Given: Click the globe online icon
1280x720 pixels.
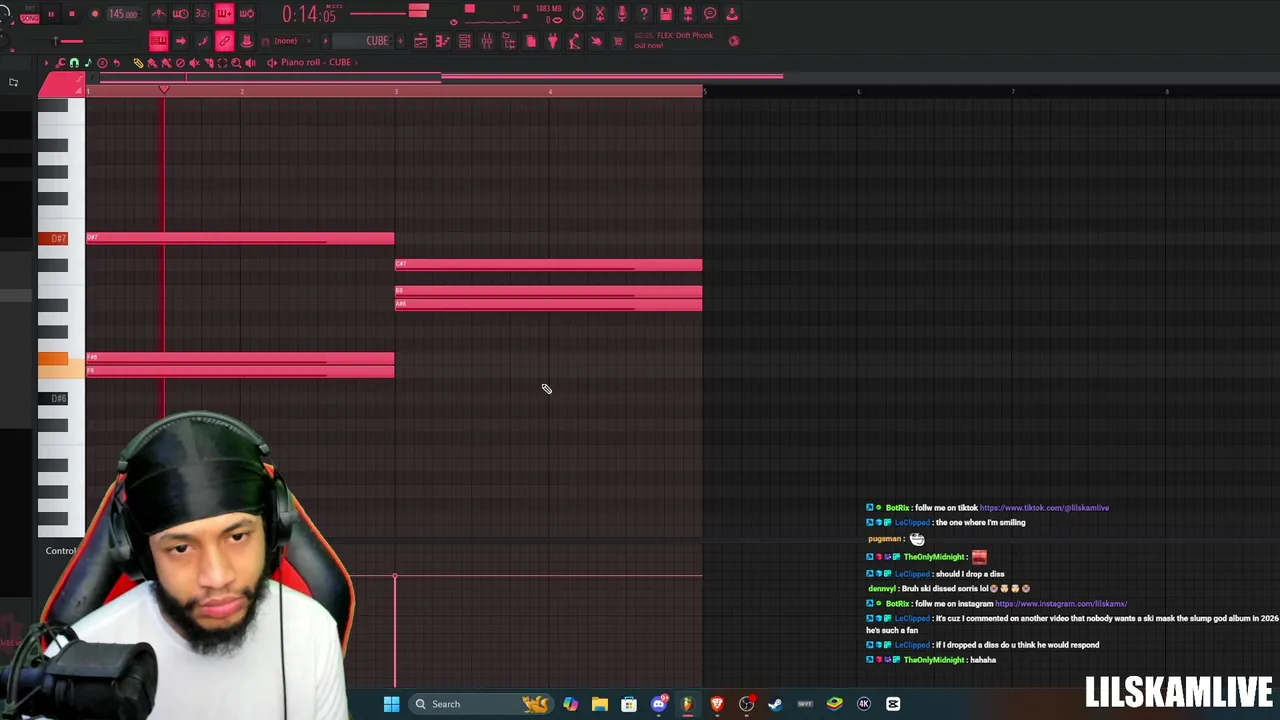Looking at the screenshot, I should [734, 41].
